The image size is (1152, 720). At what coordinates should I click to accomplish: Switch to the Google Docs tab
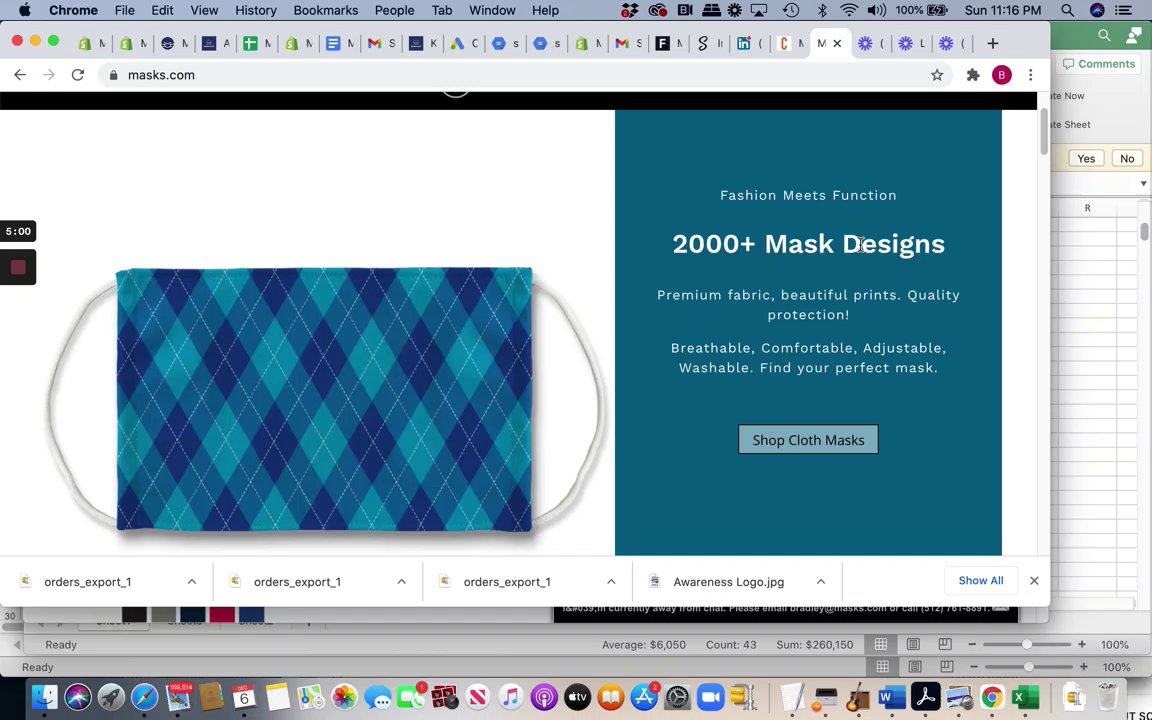tap(339, 43)
